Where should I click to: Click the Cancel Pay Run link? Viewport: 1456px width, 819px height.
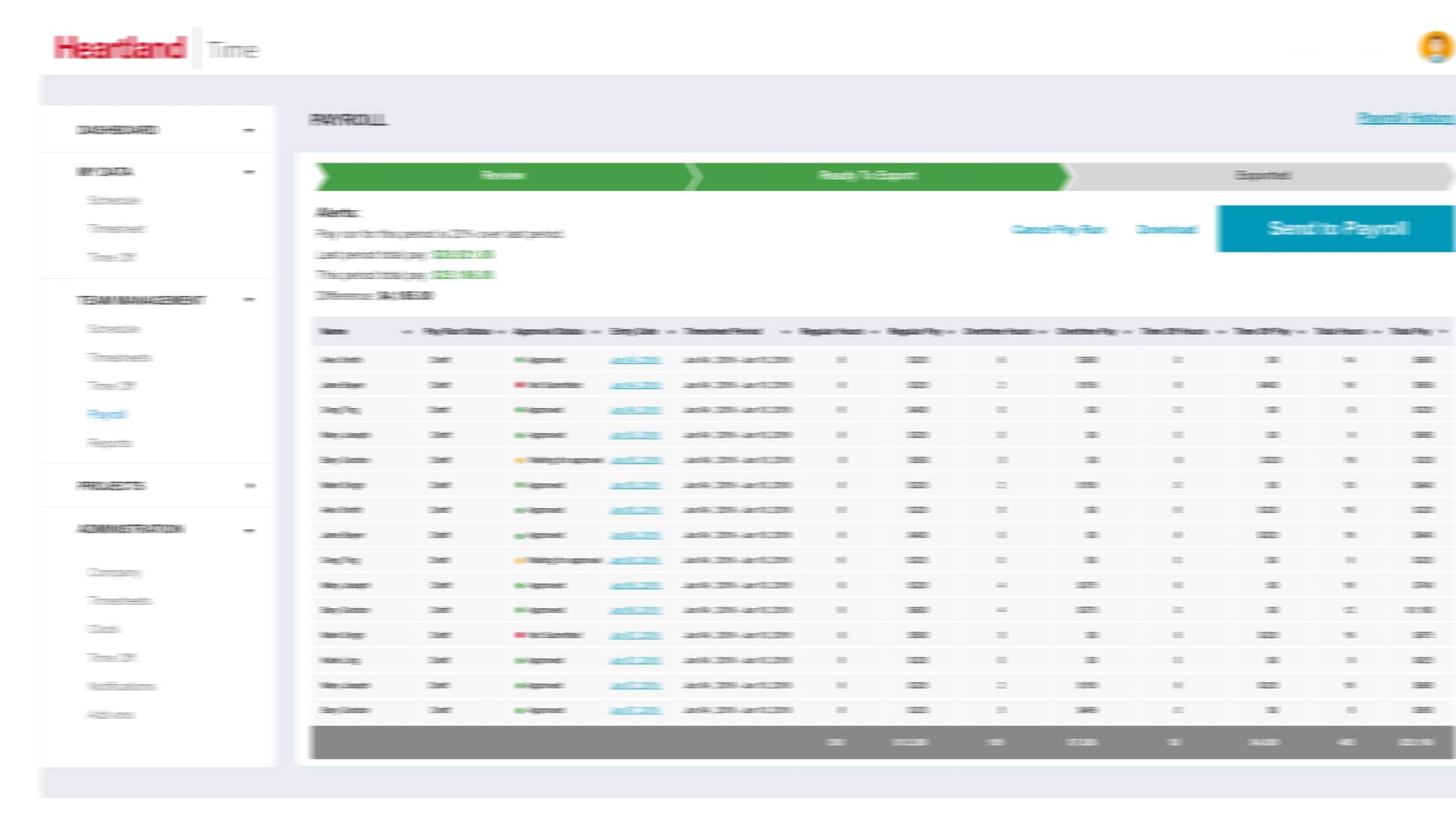1059,229
